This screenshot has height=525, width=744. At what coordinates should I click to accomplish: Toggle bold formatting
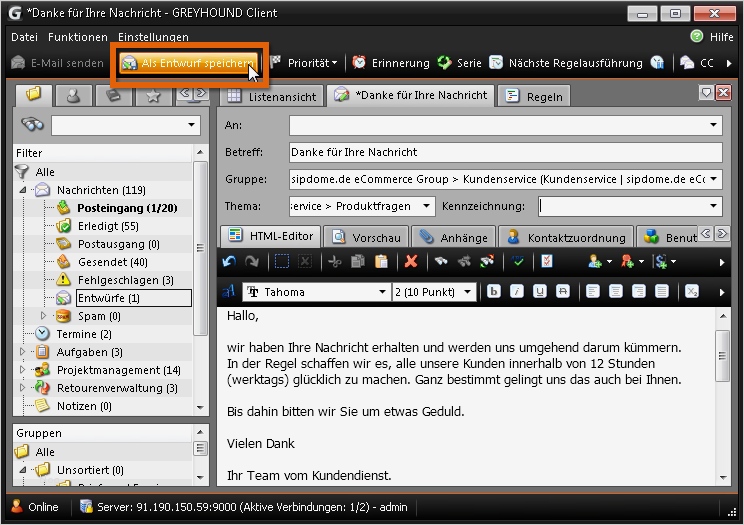(493, 291)
